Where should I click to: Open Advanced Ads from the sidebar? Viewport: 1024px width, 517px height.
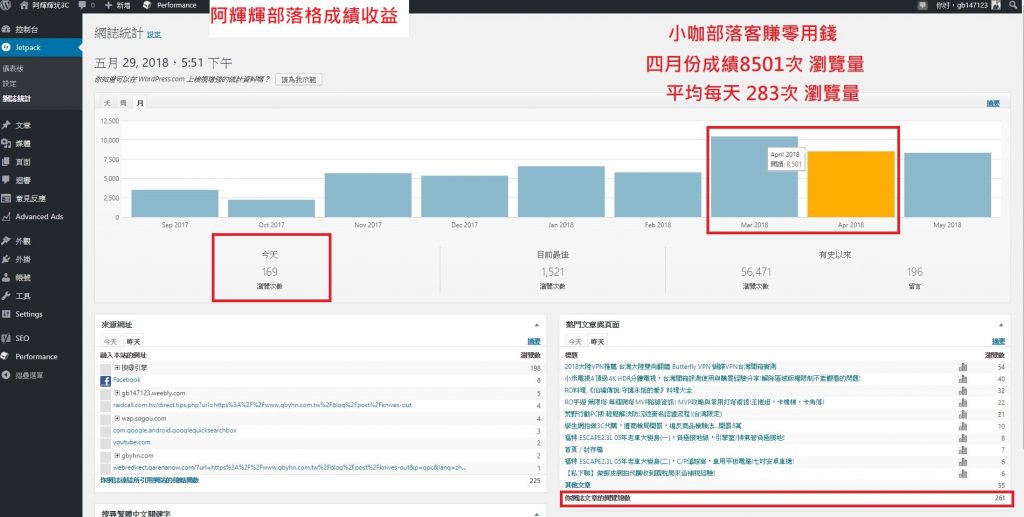(x=38, y=216)
